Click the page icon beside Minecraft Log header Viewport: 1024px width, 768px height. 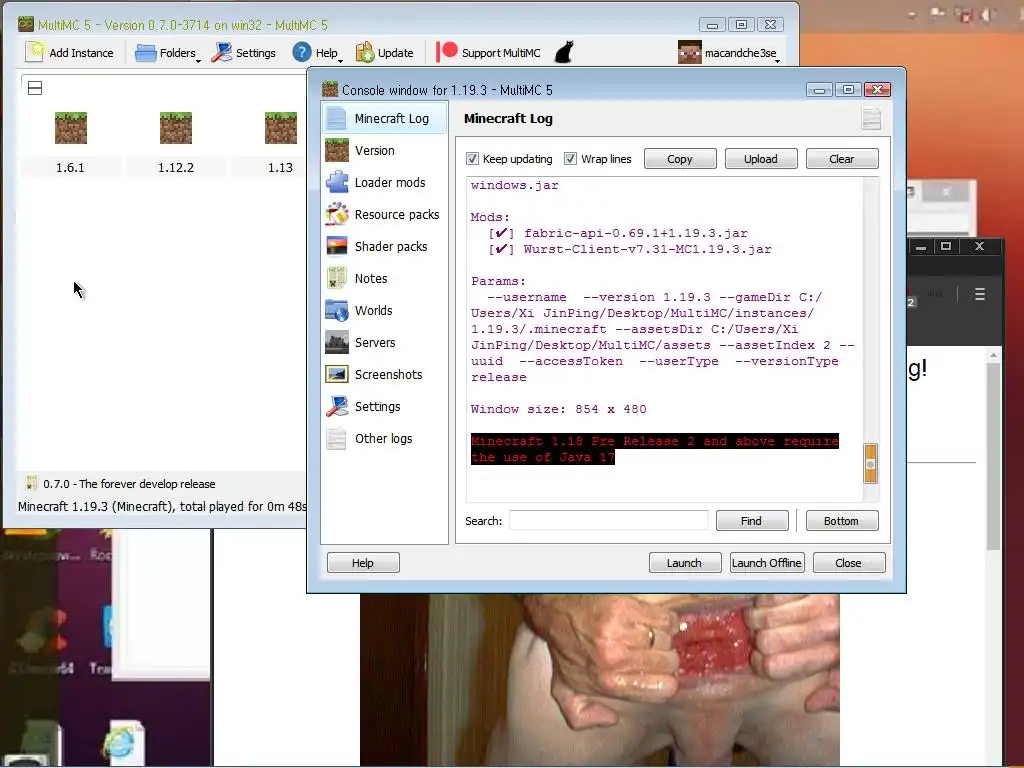[871, 118]
